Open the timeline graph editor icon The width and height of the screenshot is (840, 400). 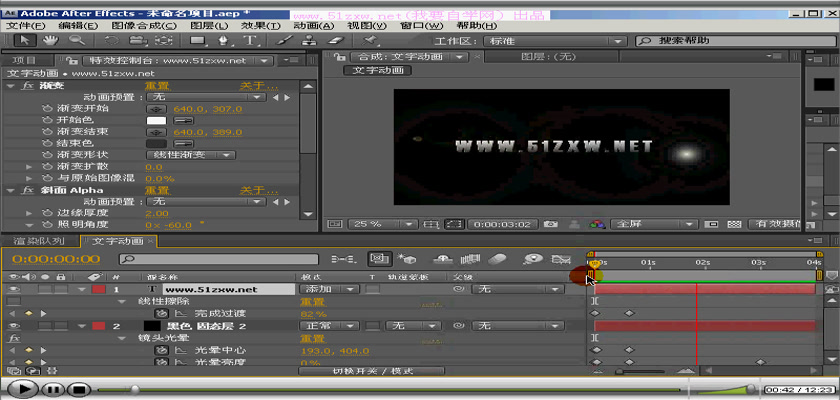(561, 259)
